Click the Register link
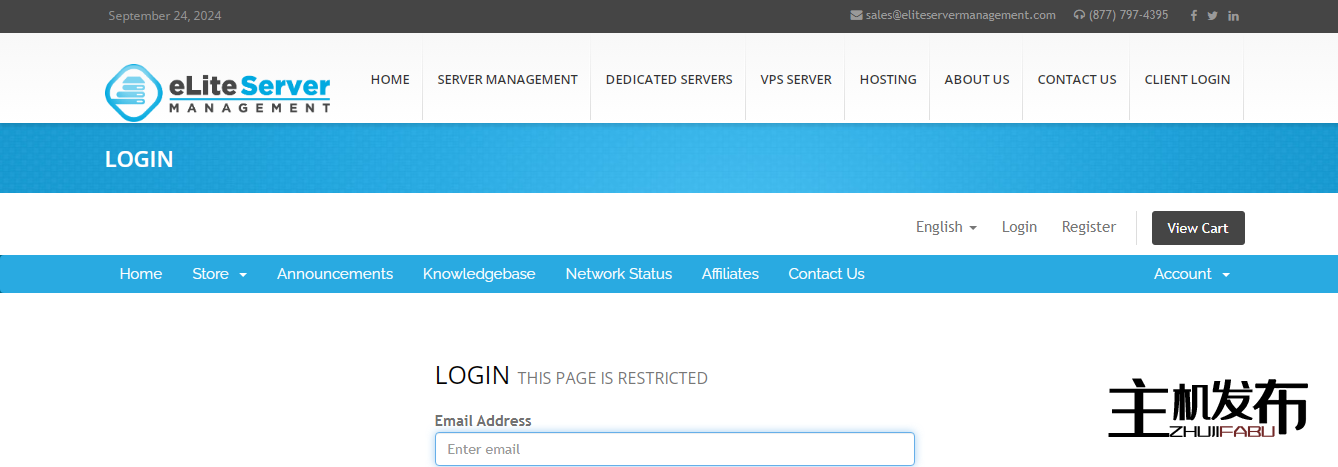 1088,227
